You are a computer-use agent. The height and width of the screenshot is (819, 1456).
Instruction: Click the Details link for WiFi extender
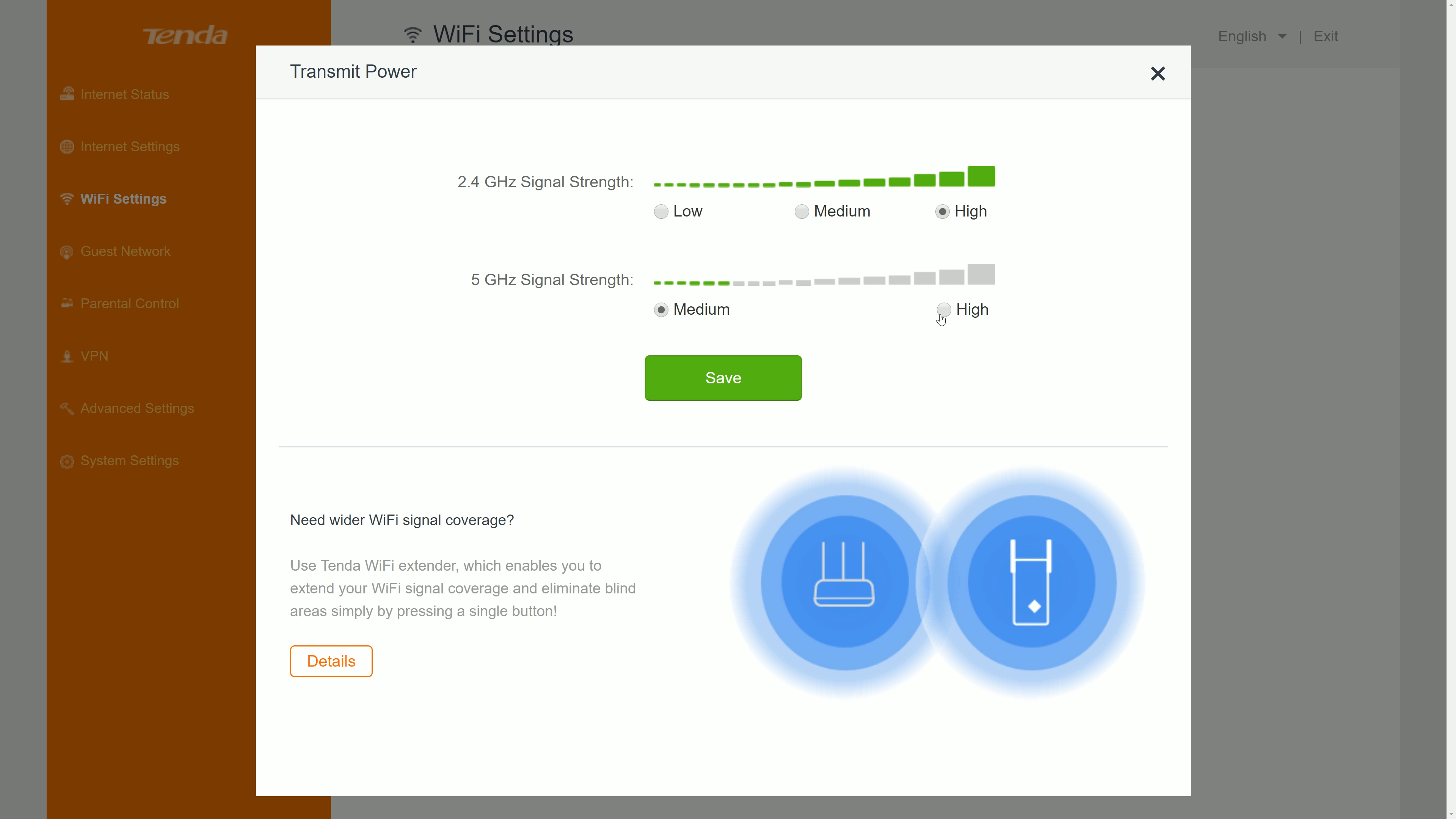pyautogui.click(x=331, y=661)
